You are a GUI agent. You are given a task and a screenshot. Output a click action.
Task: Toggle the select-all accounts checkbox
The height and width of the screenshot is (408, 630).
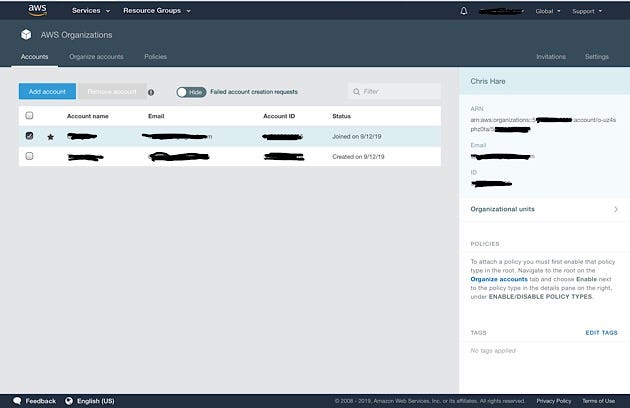coord(29,116)
